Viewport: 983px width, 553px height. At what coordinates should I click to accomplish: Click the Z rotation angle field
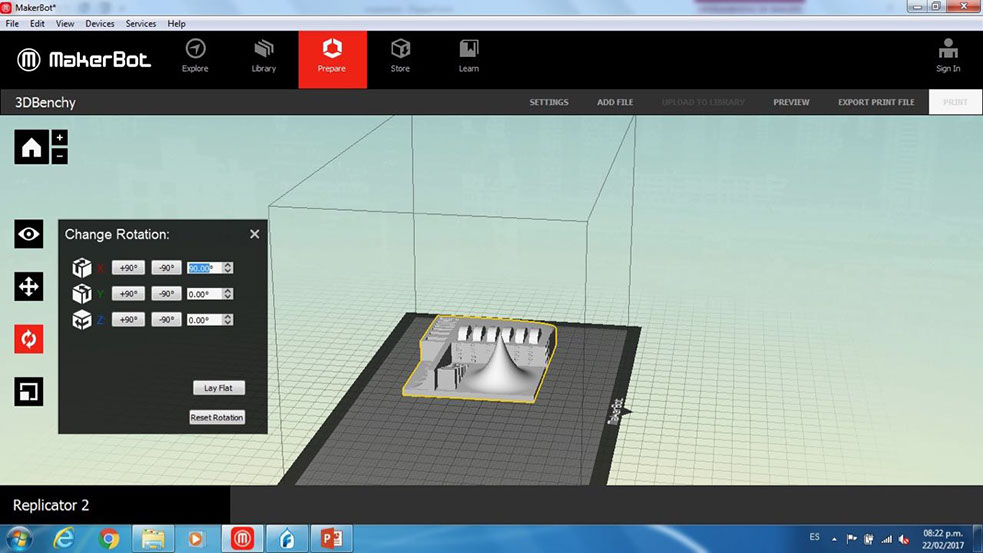[205, 320]
